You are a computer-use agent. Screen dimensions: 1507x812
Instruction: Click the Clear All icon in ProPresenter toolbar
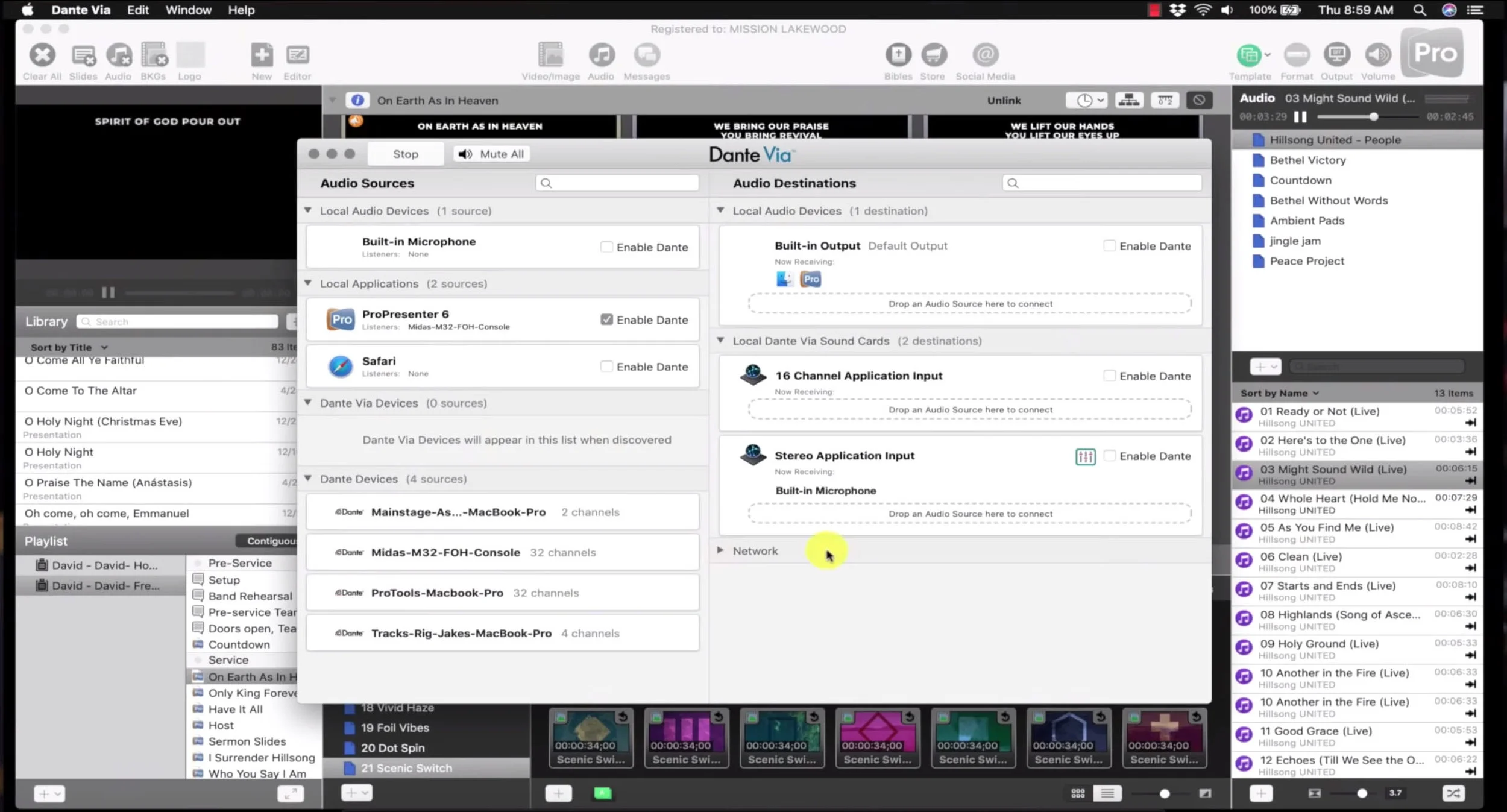click(x=42, y=55)
